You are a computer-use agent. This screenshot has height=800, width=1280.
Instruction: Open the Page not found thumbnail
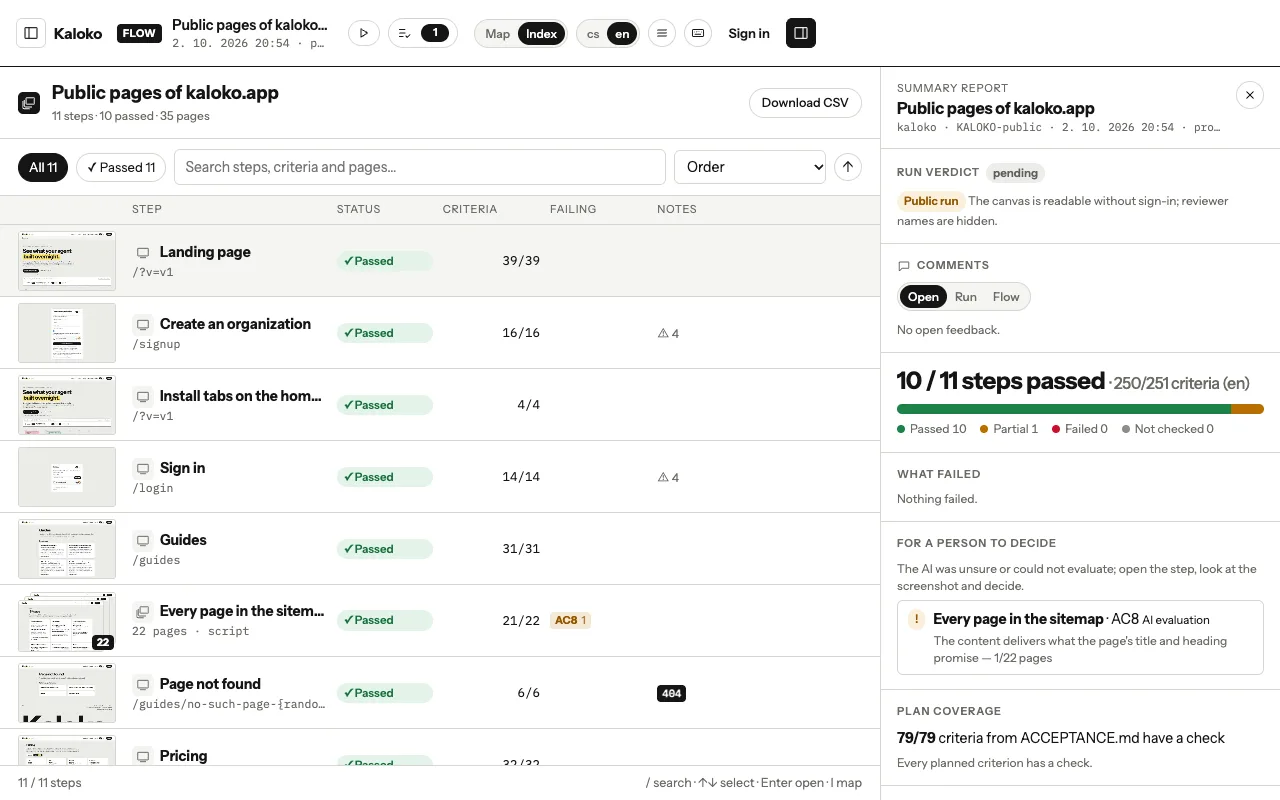tap(67, 693)
